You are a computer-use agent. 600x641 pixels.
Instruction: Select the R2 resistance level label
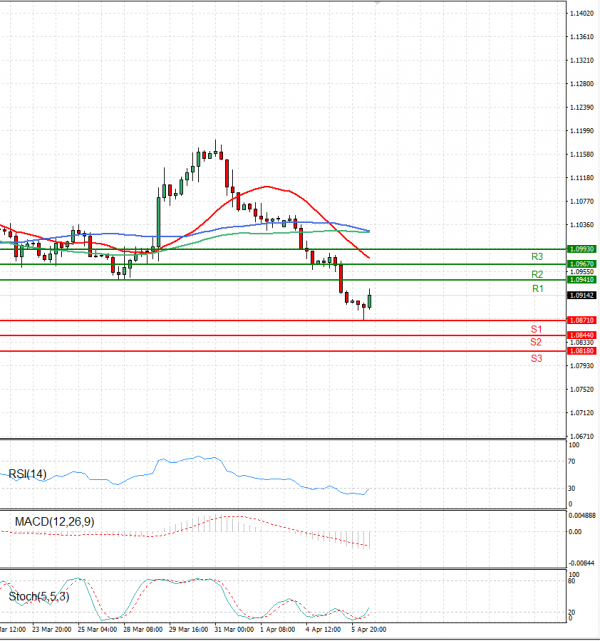537,273
